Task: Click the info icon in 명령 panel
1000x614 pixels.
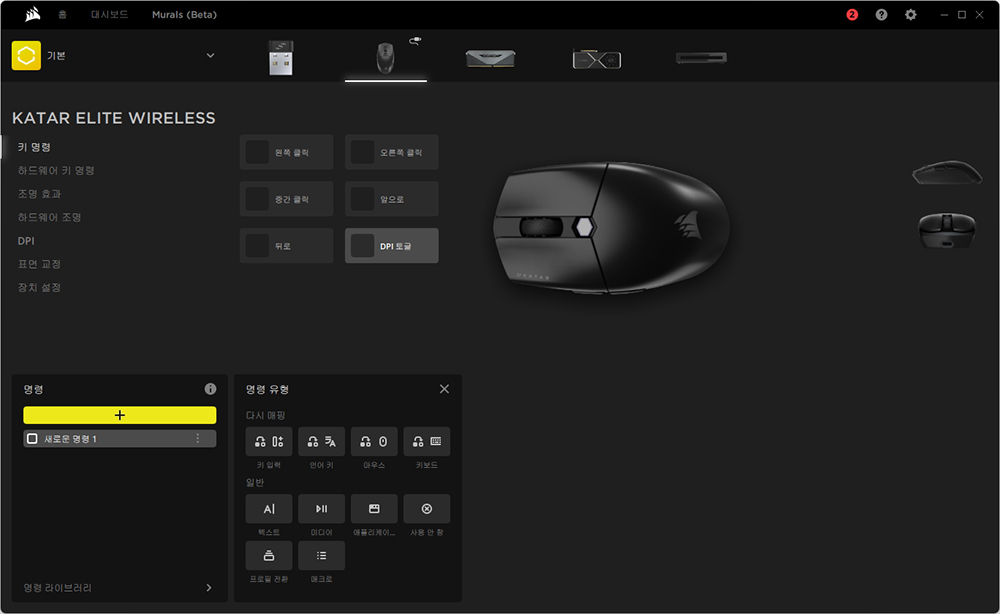Action: [x=210, y=389]
